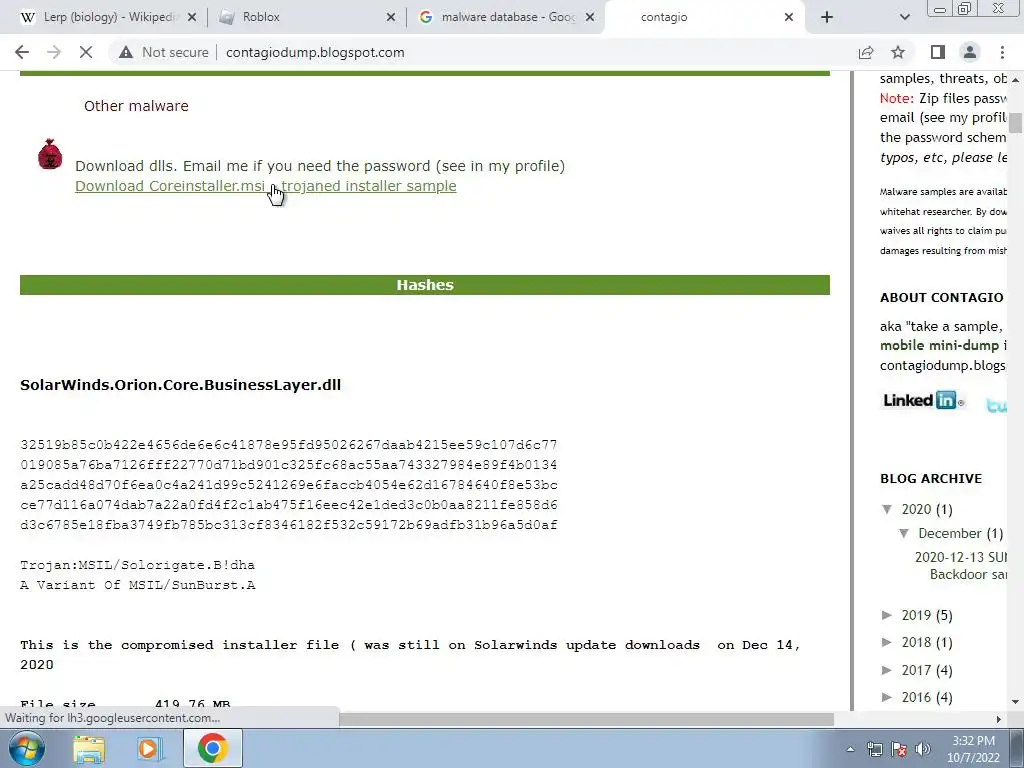This screenshot has width=1024, height=768.
Task: Open the tab search dropdown
Action: pos(904,17)
